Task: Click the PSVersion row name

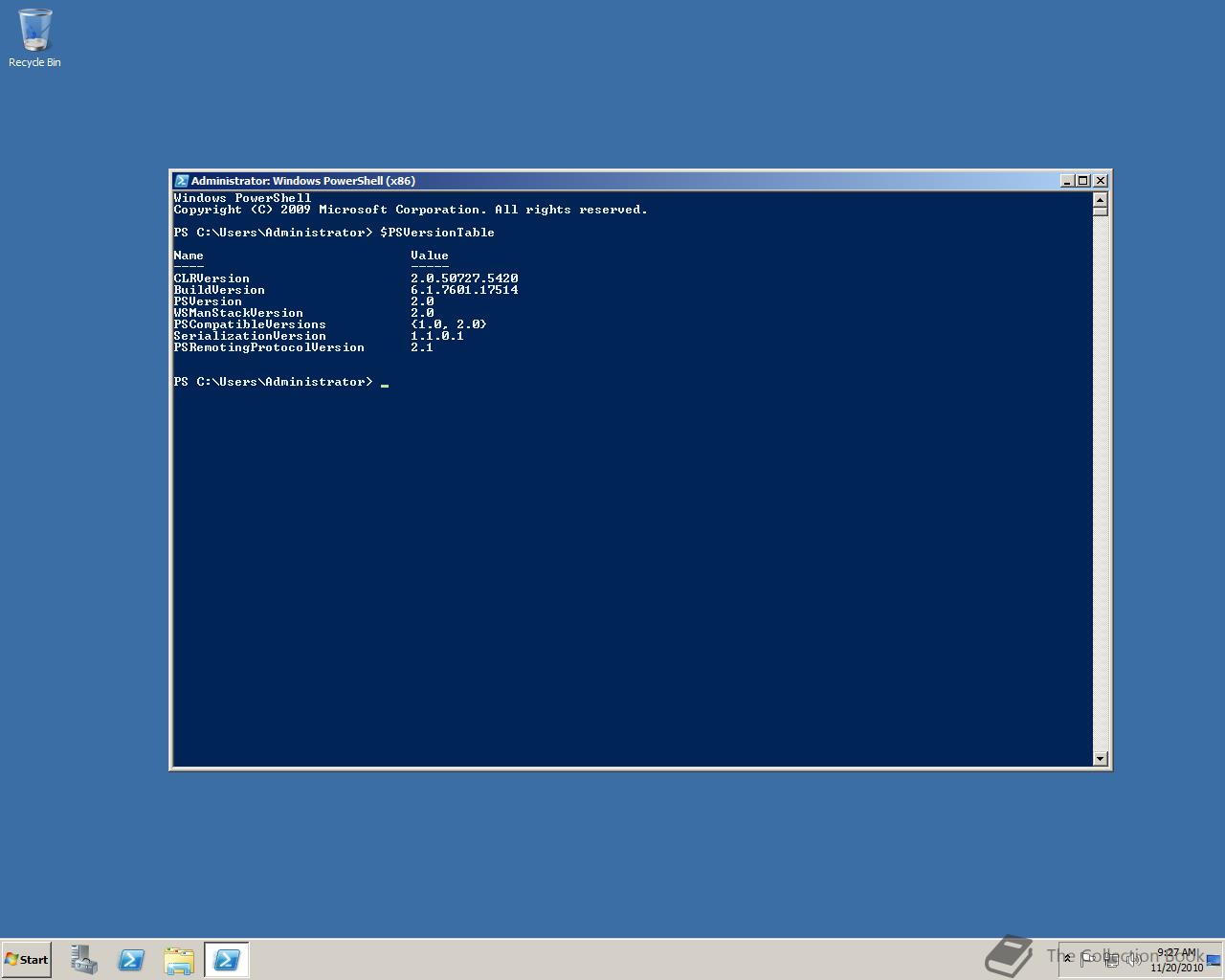Action: pos(208,301)
